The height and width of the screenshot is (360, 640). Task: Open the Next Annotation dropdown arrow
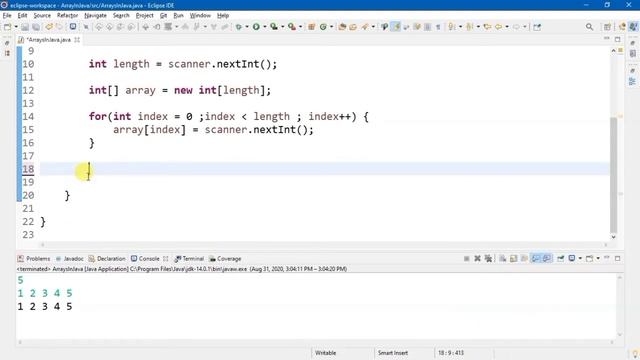click(460, 27)
